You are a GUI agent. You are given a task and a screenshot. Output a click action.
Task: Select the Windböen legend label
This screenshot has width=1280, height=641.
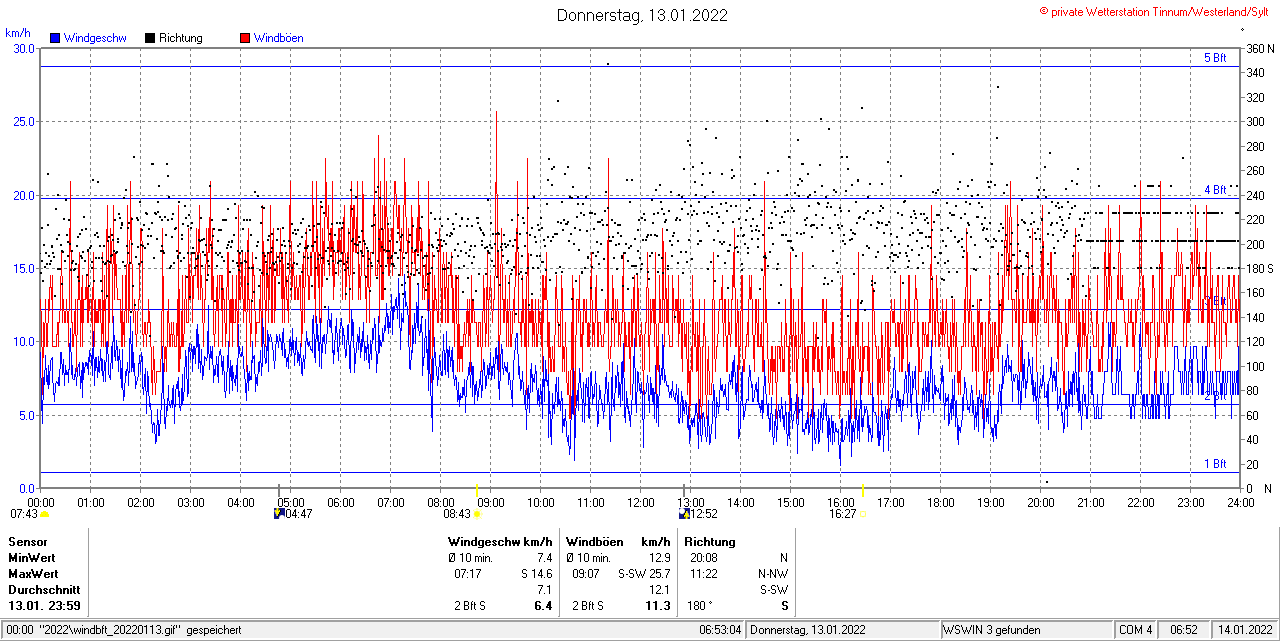[x=279, y=38]
